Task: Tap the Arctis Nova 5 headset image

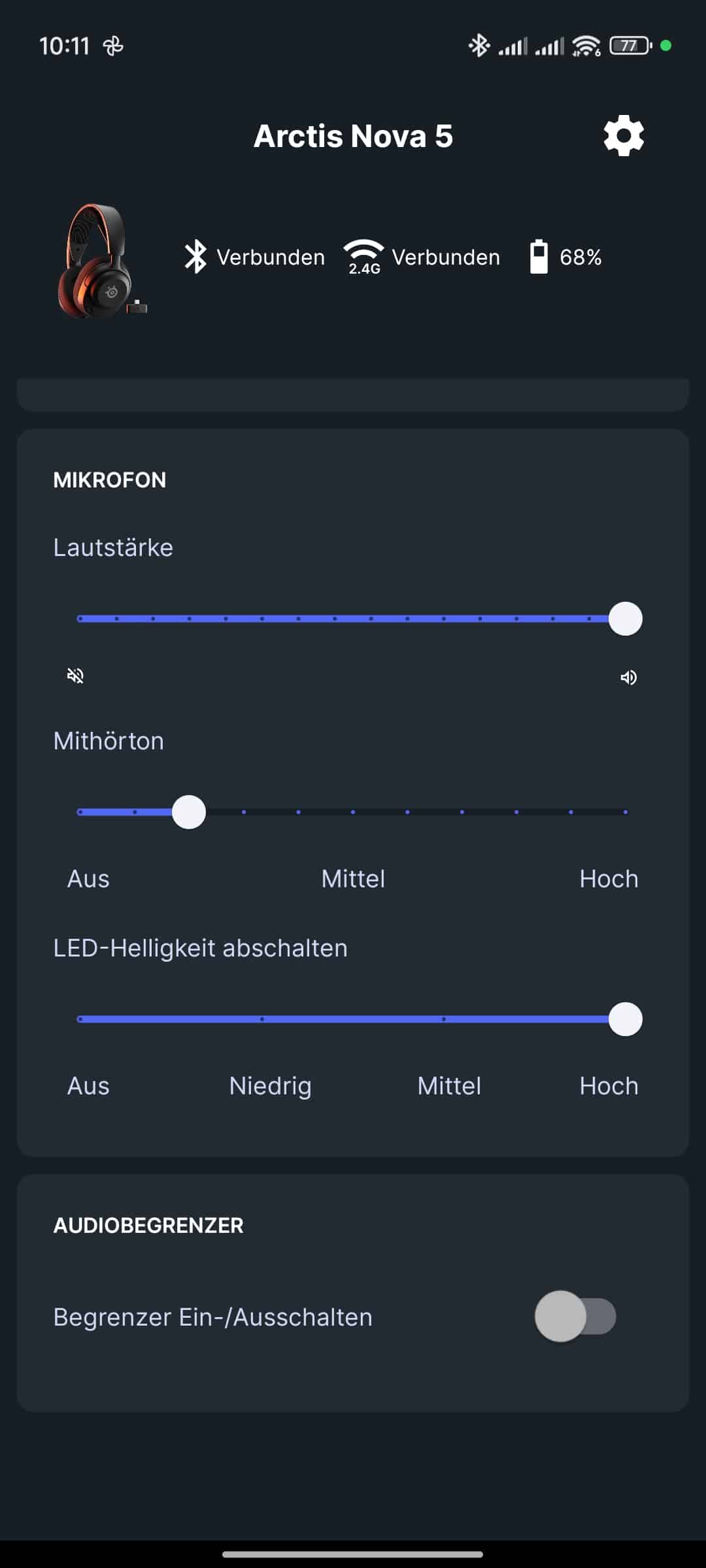Action: (101, 261)
